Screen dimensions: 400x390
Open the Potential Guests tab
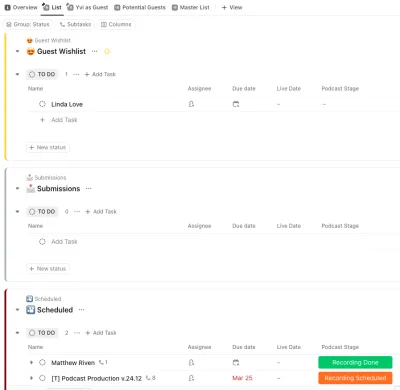tap(140, 7)
